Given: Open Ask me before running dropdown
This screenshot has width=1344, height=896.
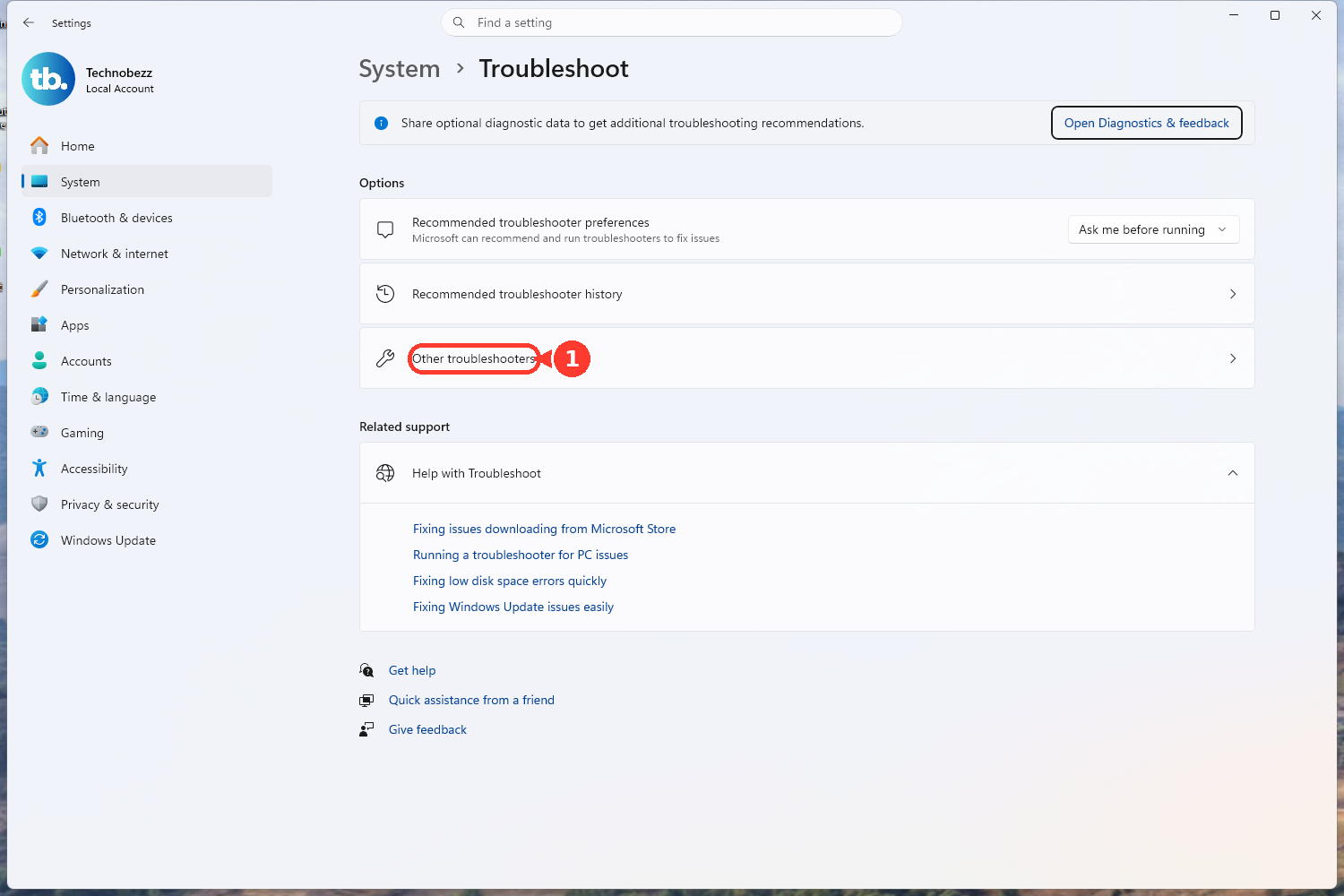Looking at the screenshot, I should point(1153,229).
